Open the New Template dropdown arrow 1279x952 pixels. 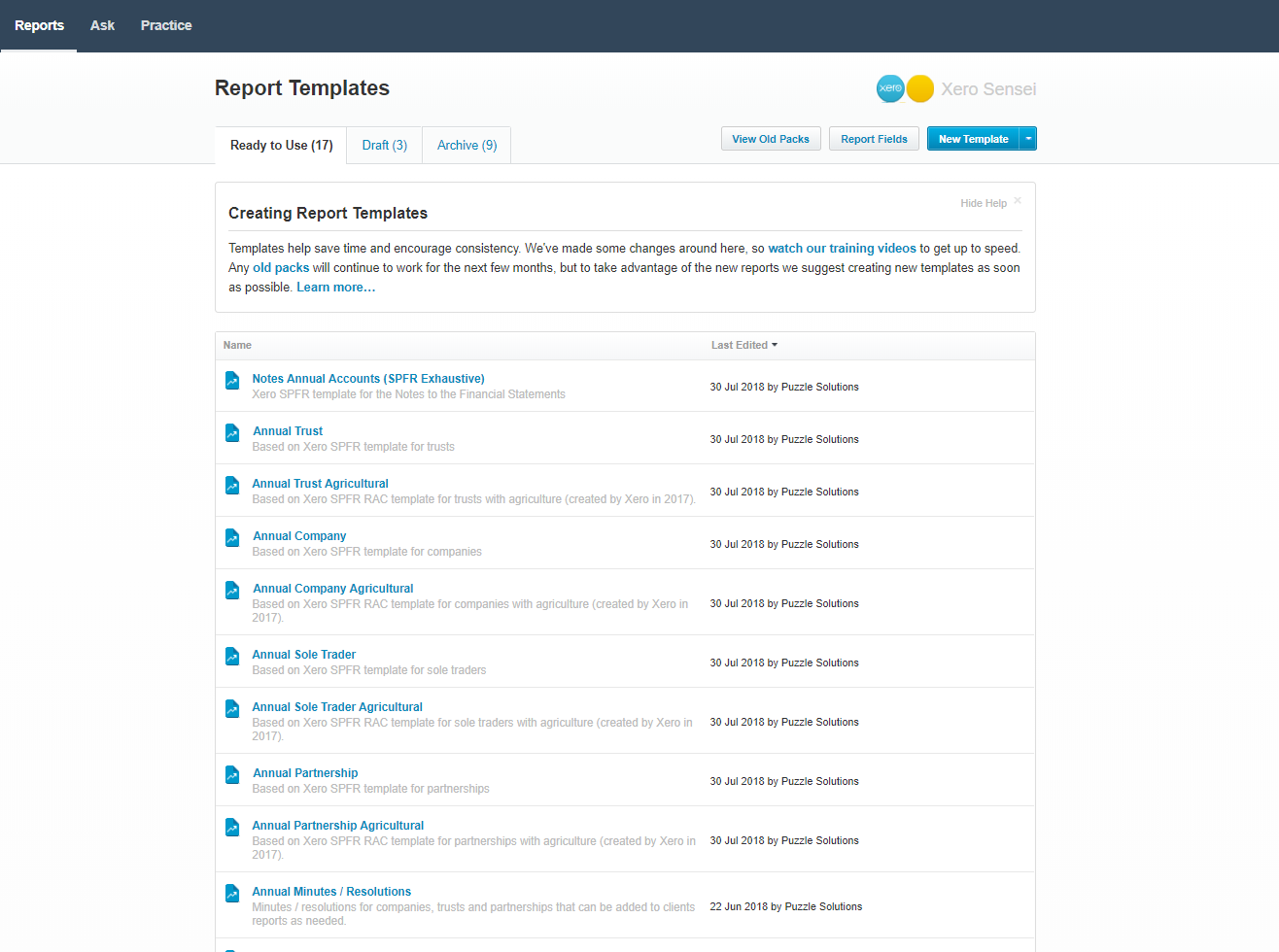[1027, 138]
